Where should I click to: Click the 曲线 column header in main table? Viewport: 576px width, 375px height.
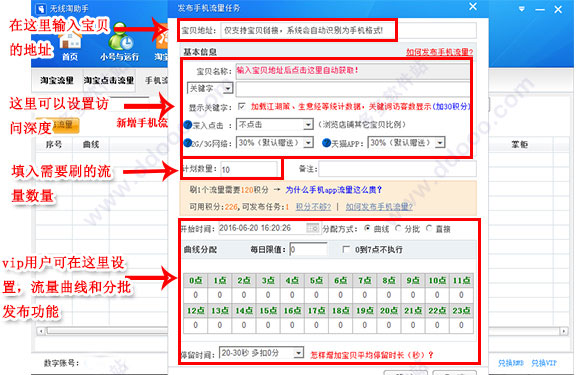(x=91, y=145)
